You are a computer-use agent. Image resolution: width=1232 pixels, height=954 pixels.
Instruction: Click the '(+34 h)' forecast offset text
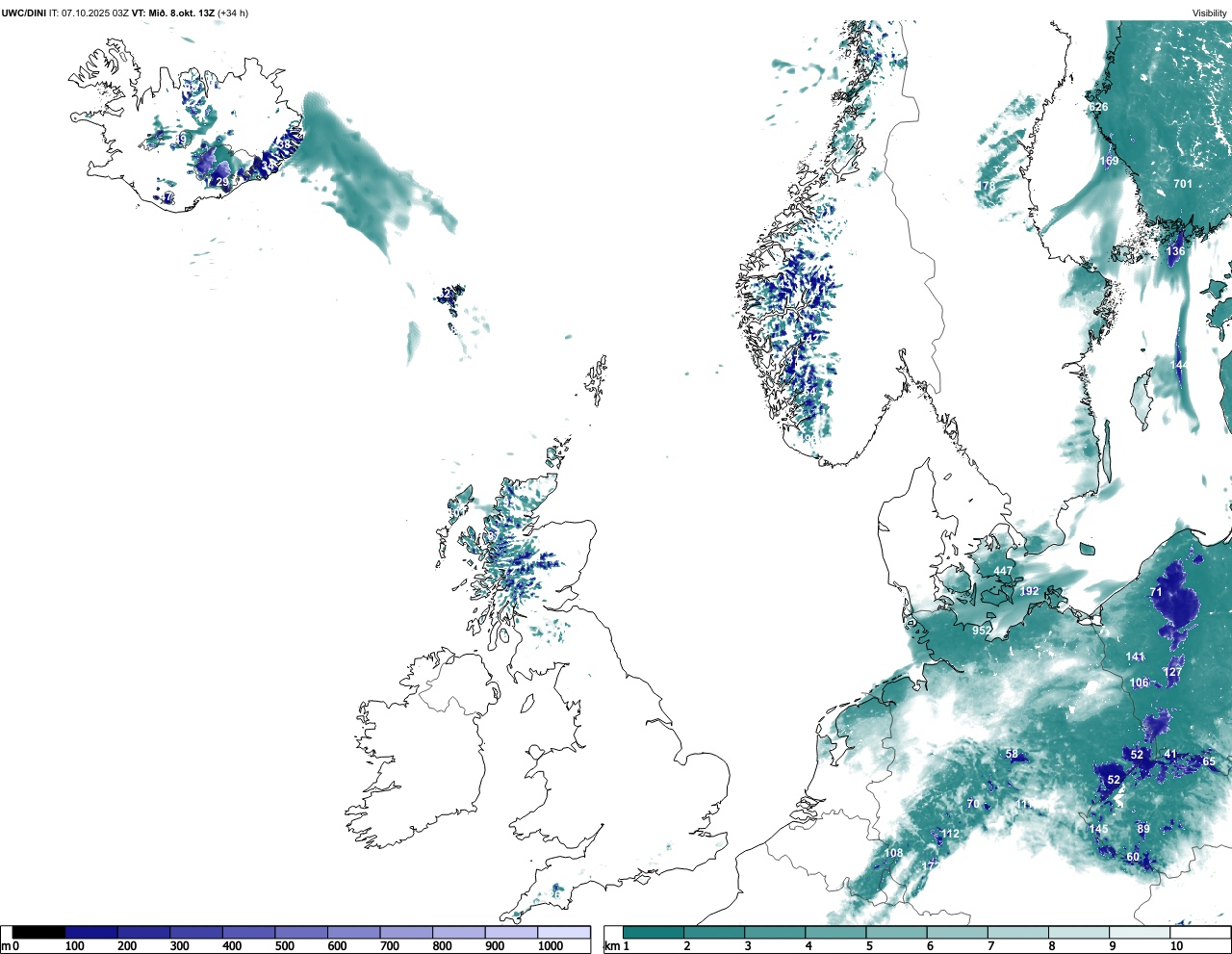233,13
